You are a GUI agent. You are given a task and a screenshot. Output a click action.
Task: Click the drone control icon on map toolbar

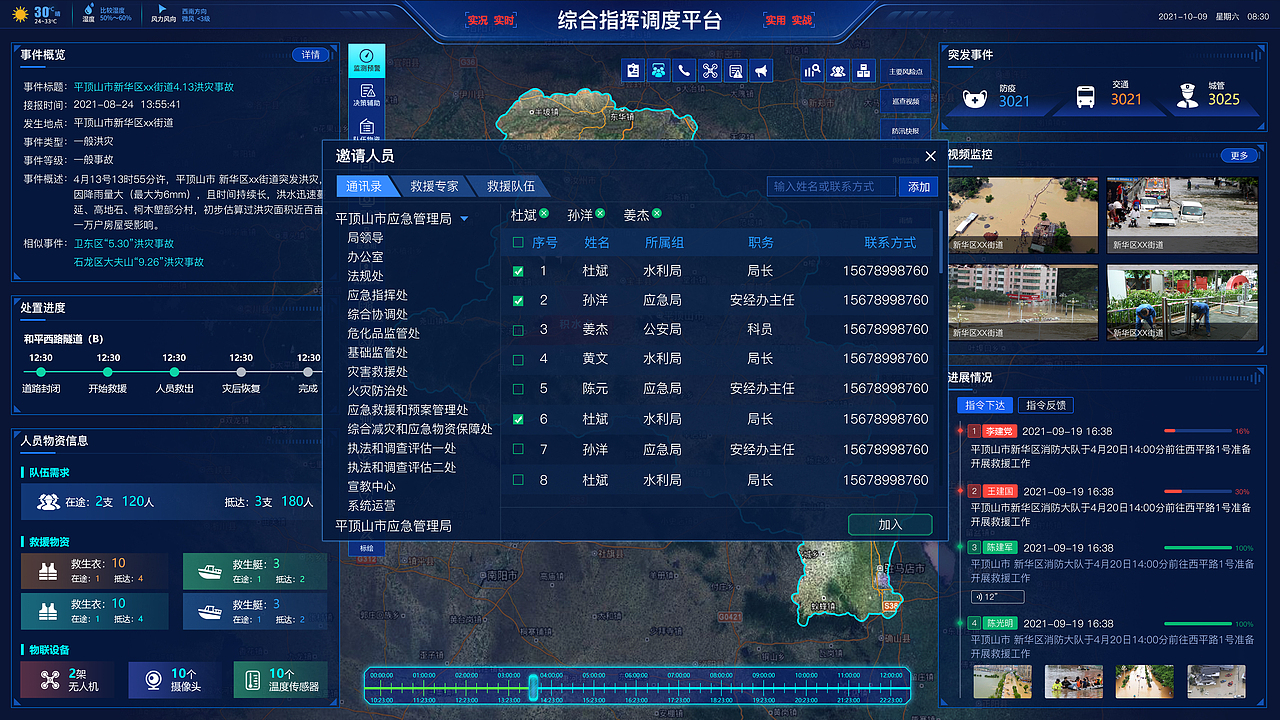click(x=709, y=70)
